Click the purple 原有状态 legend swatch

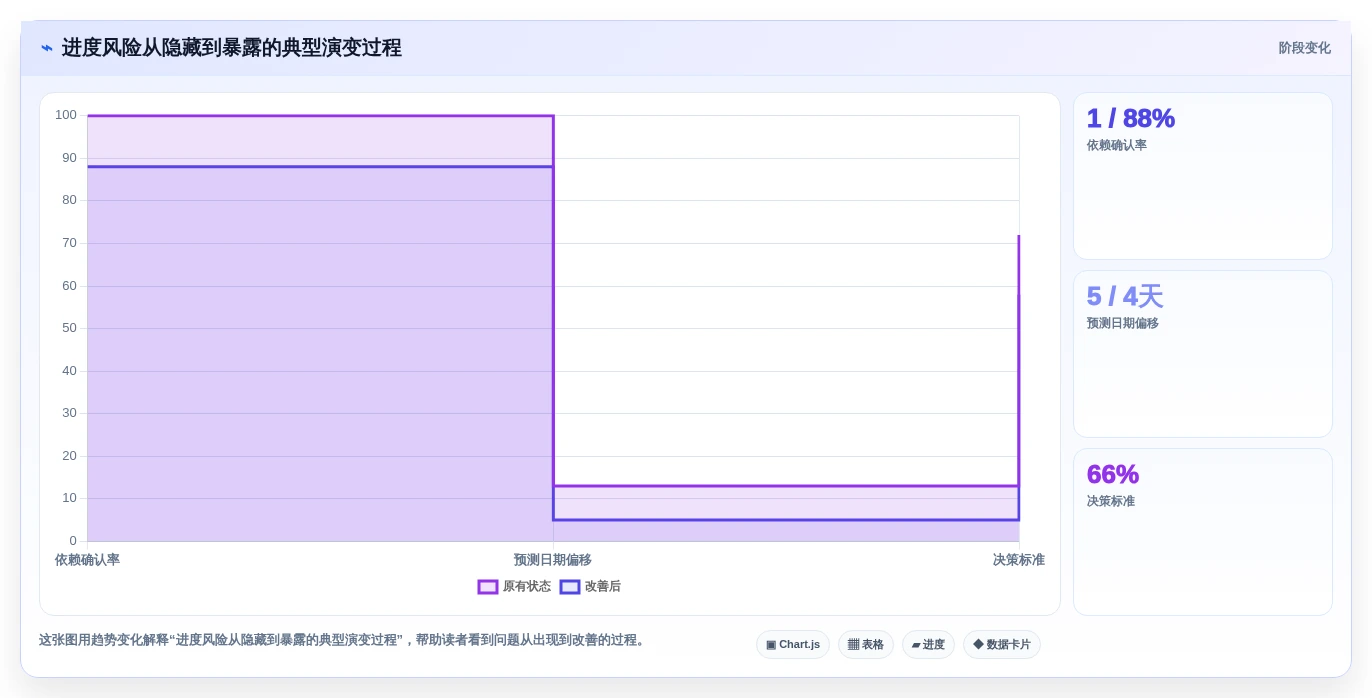(488, 587)
